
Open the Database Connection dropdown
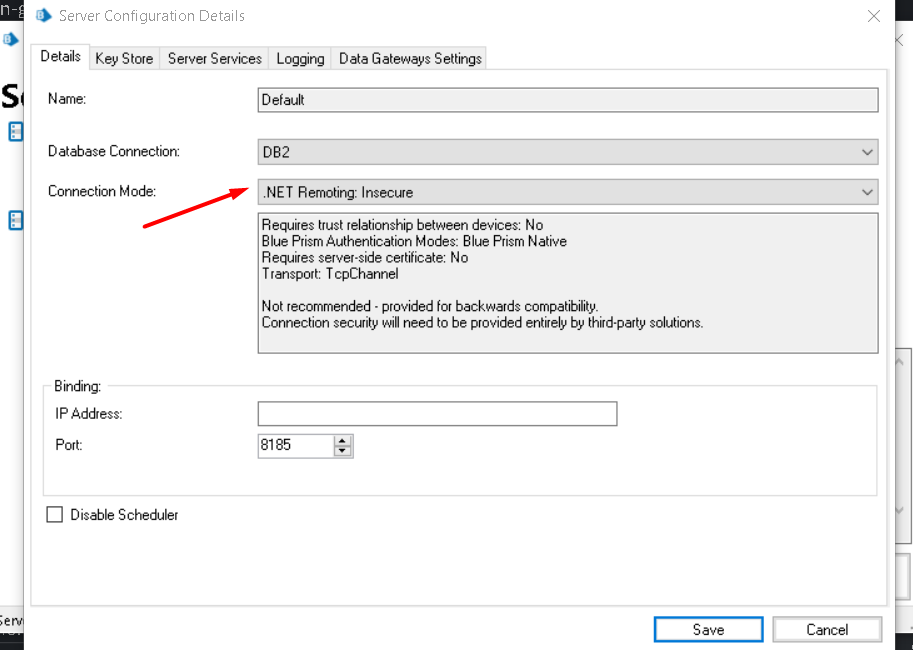(866, 152)
